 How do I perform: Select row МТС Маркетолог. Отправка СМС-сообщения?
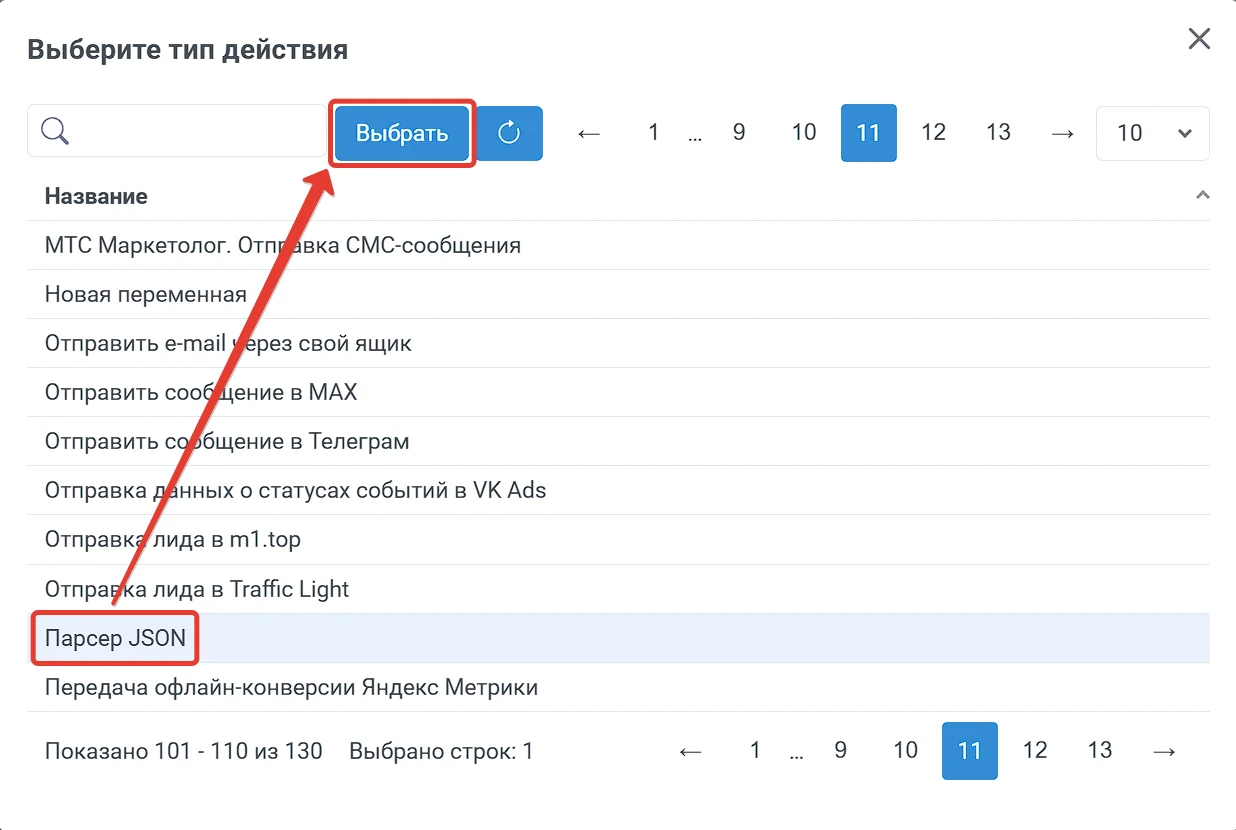[x=618, y=245]
